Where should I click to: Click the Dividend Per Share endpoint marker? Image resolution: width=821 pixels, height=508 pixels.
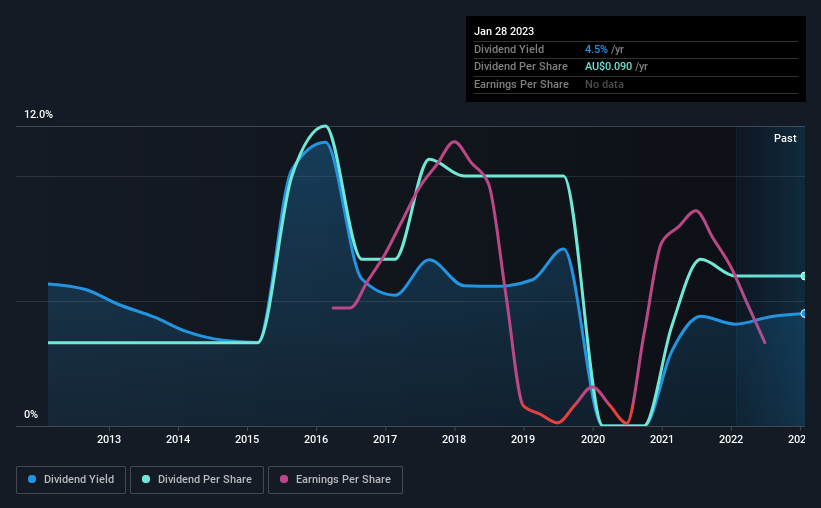click(x=803, y=276)
